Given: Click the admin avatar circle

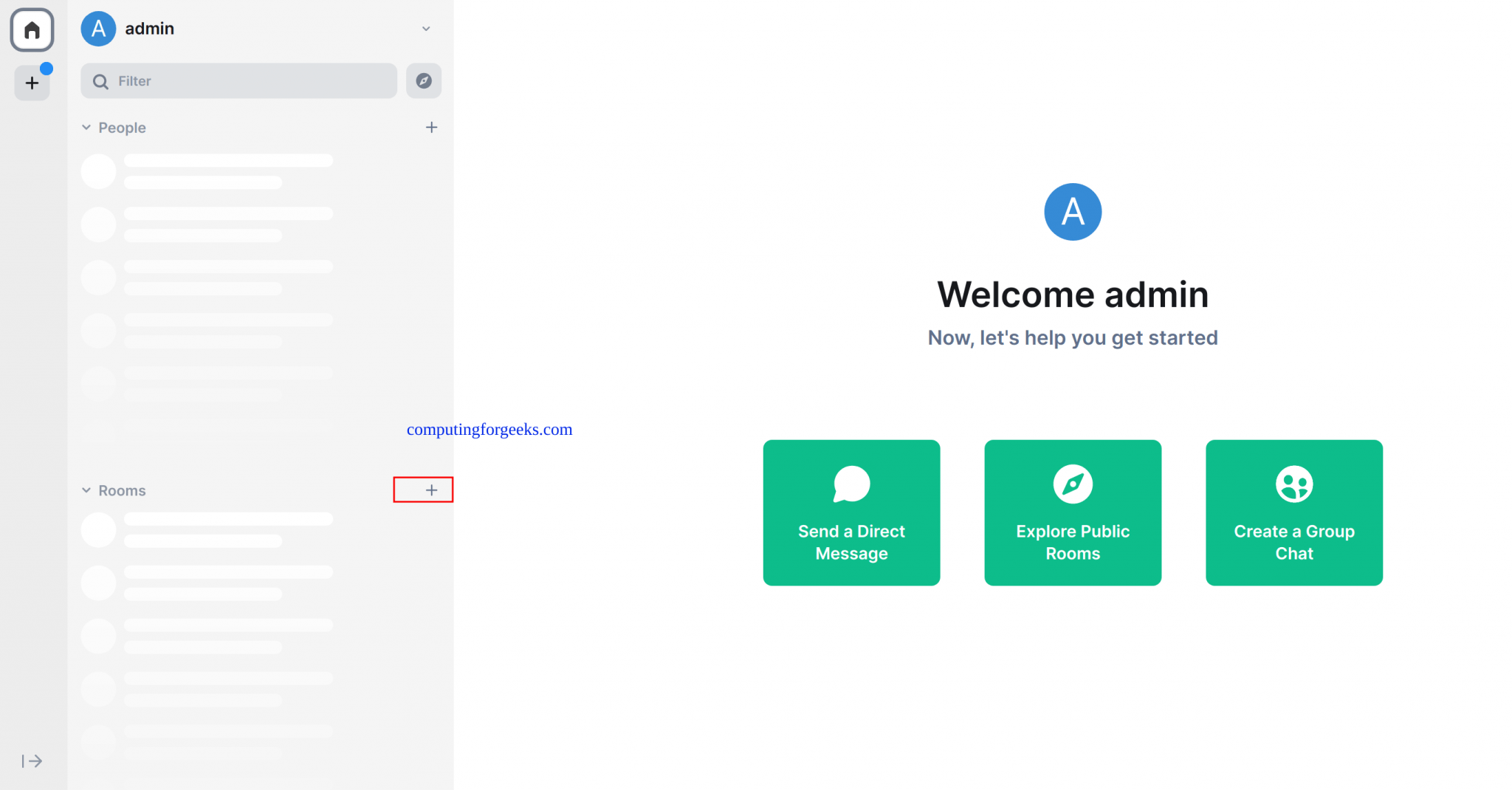Looking at the screenshot, I should (97, 28).
